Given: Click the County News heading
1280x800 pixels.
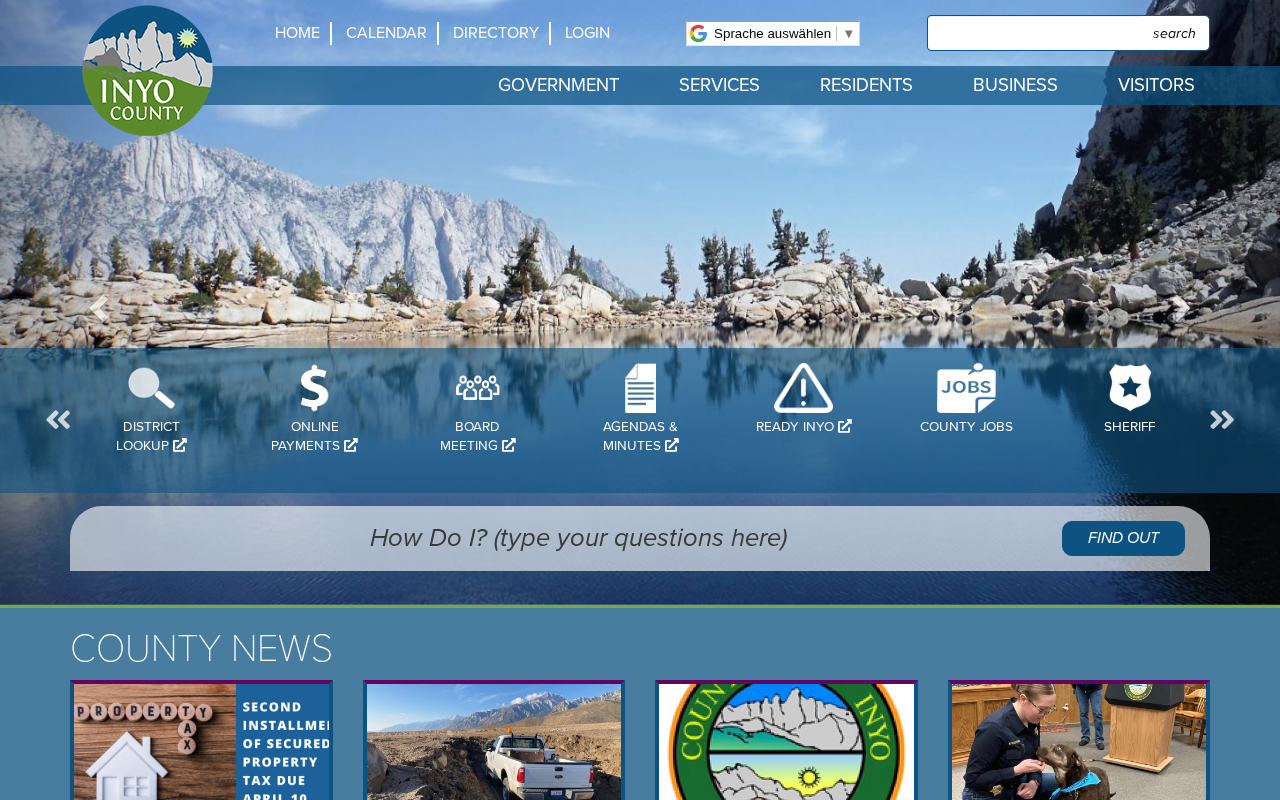Looking at the screenshot, I should (201, 649).
